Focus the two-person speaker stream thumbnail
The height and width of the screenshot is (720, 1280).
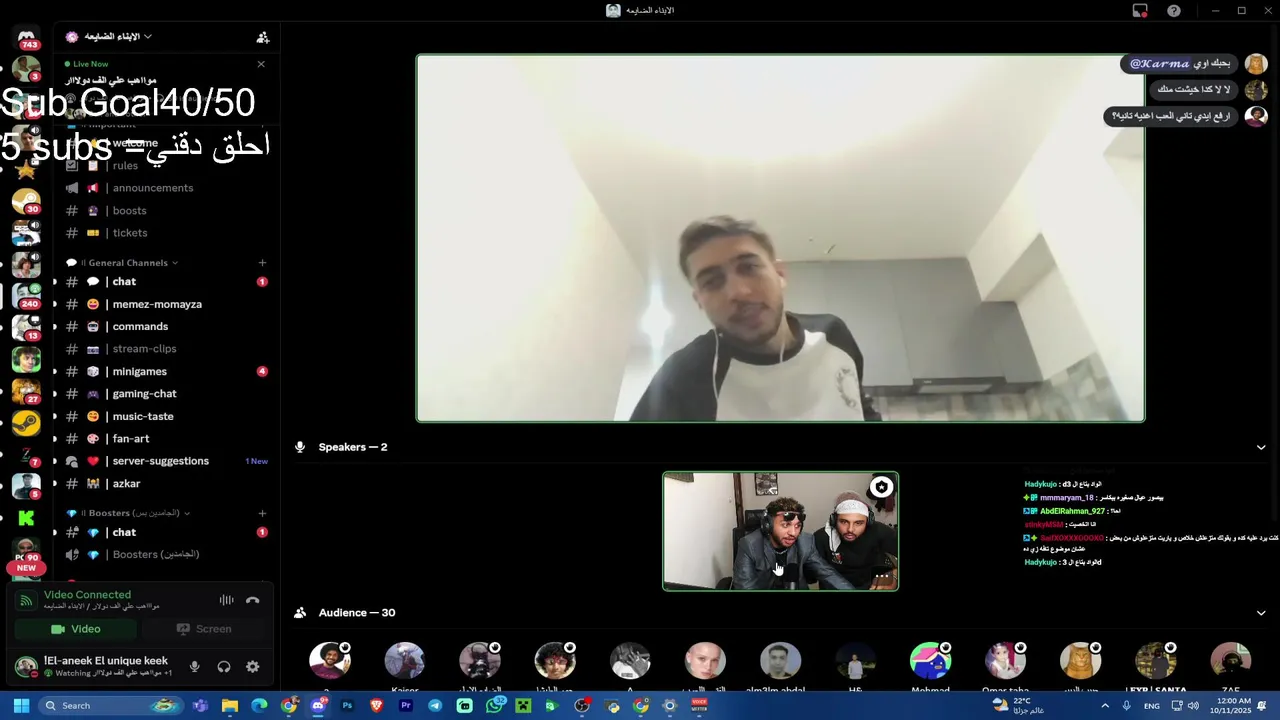[x=780, y=531]
